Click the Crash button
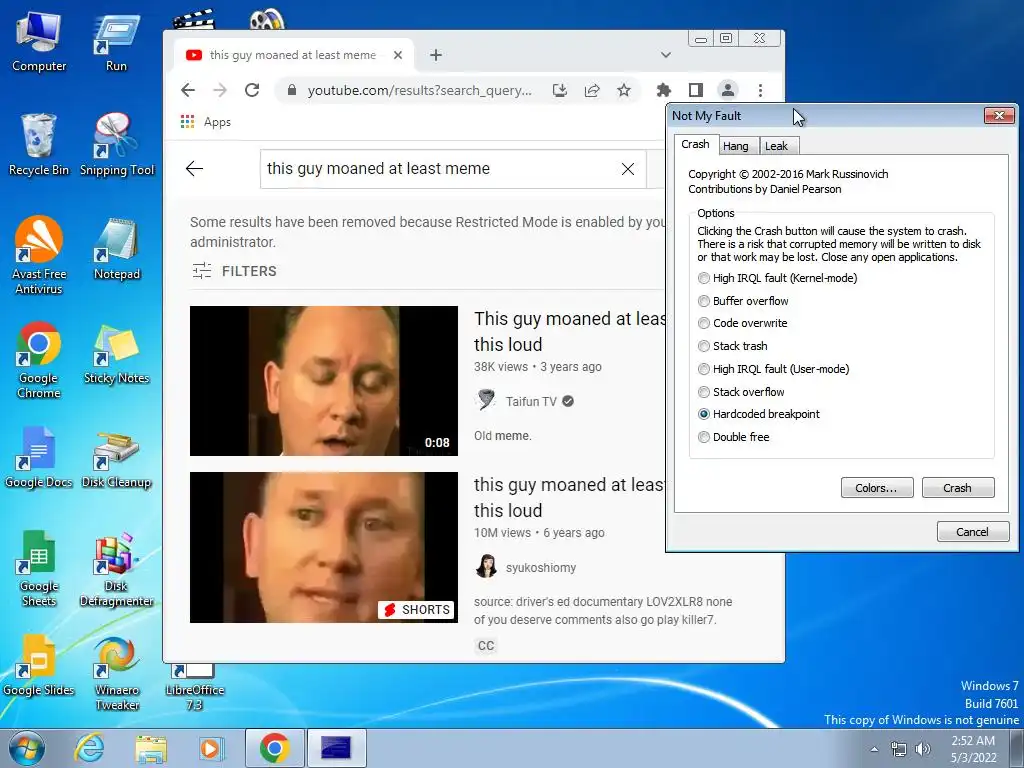Image resolution: width=1024 pixels, height=768 pixels. (957, 488)
